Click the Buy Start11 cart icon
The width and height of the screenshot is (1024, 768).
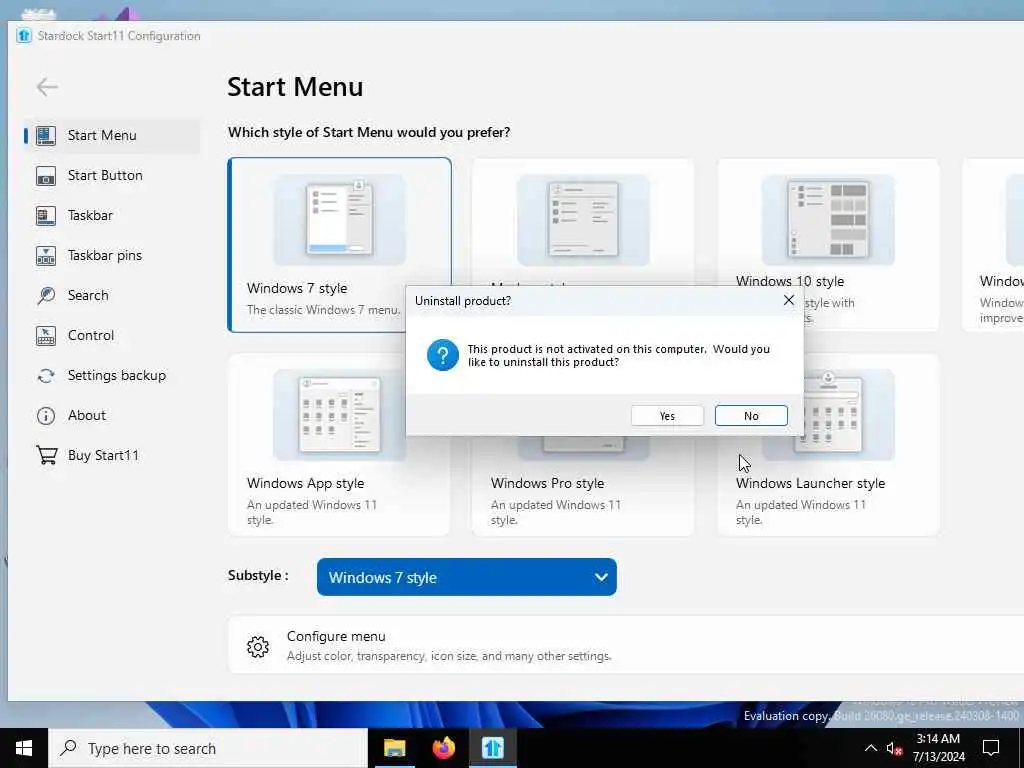[x=46, y=455]
